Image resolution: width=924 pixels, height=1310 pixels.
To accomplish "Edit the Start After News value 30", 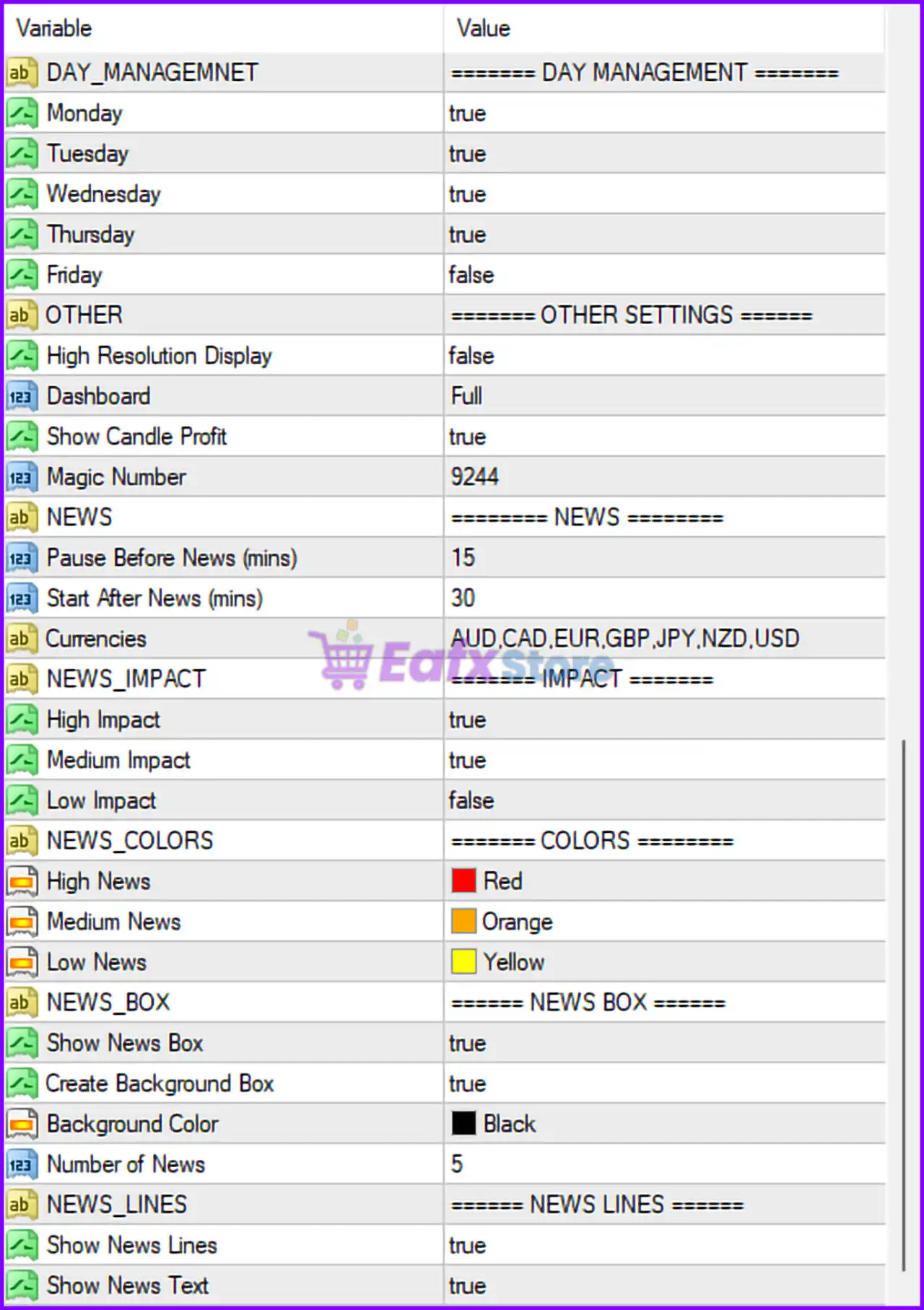I will (463, 598).
